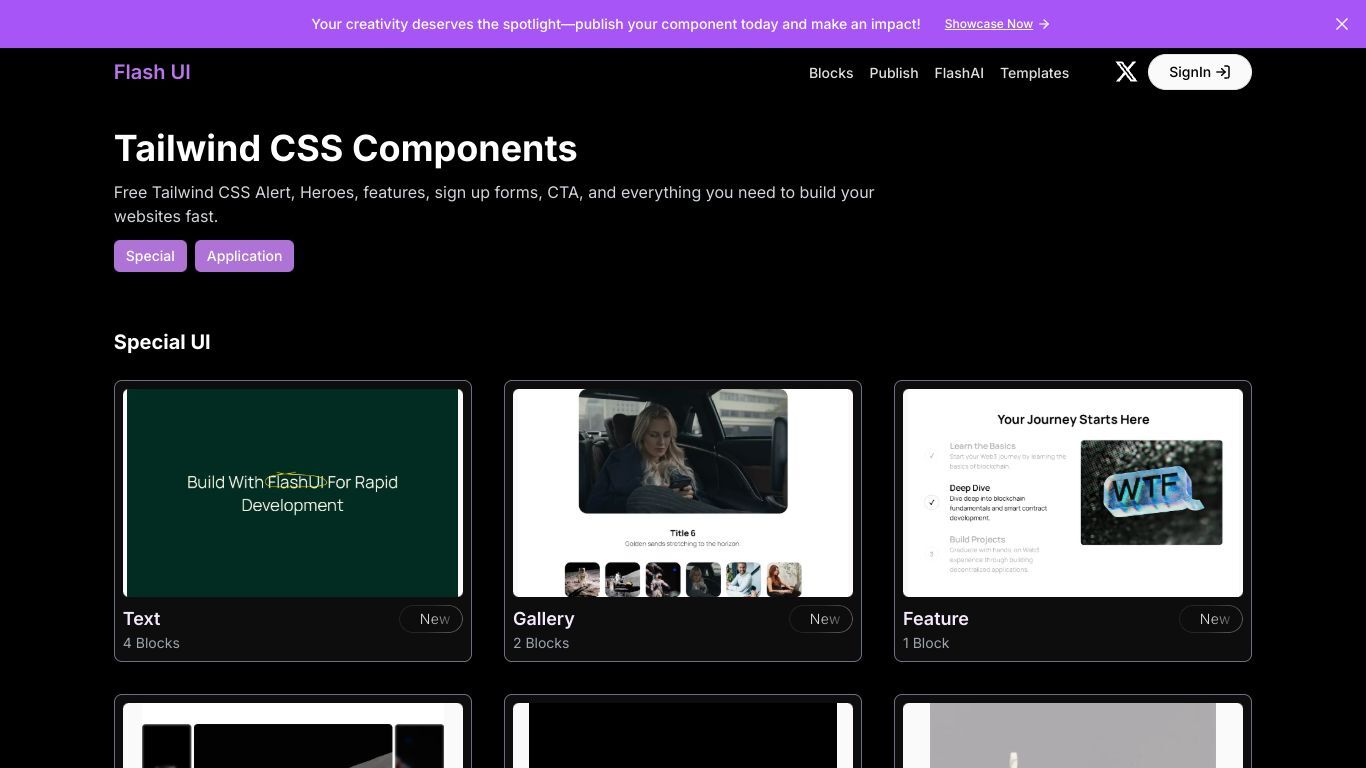The width and height of the screenshot is (1366, 768).
Task: Open the Feature component preview thumbnail
Action: coord(1073,493)
